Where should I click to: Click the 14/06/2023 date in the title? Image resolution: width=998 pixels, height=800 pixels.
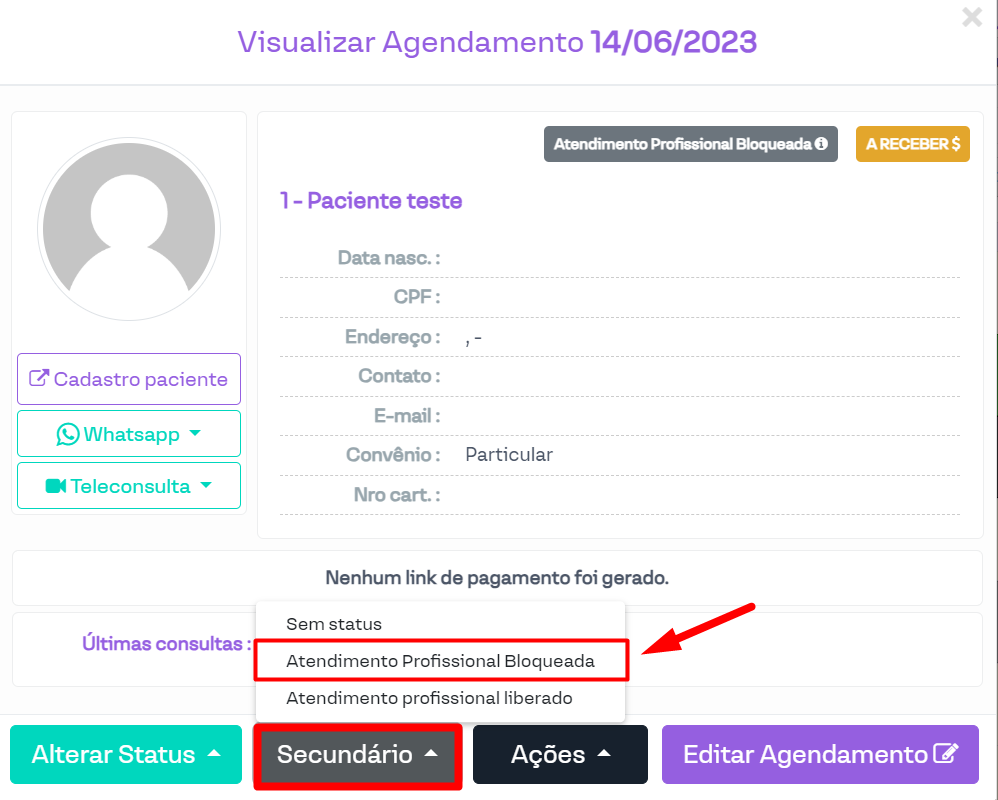[673, 42]
